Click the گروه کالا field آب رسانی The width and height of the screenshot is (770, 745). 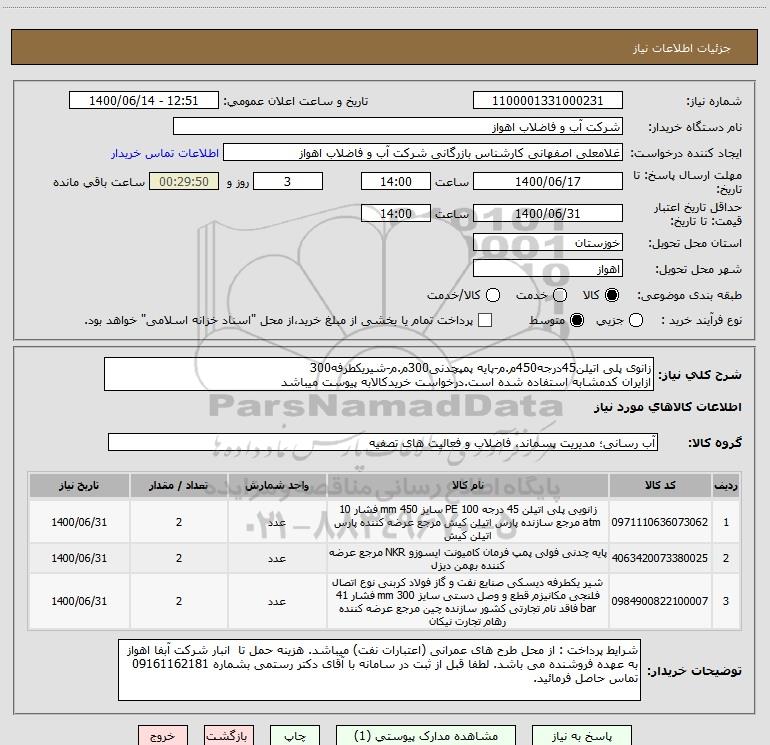tap(383, 442)
